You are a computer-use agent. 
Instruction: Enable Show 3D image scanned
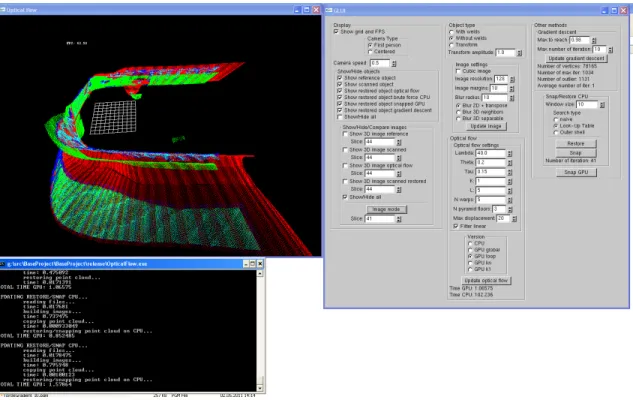(345, 149)
